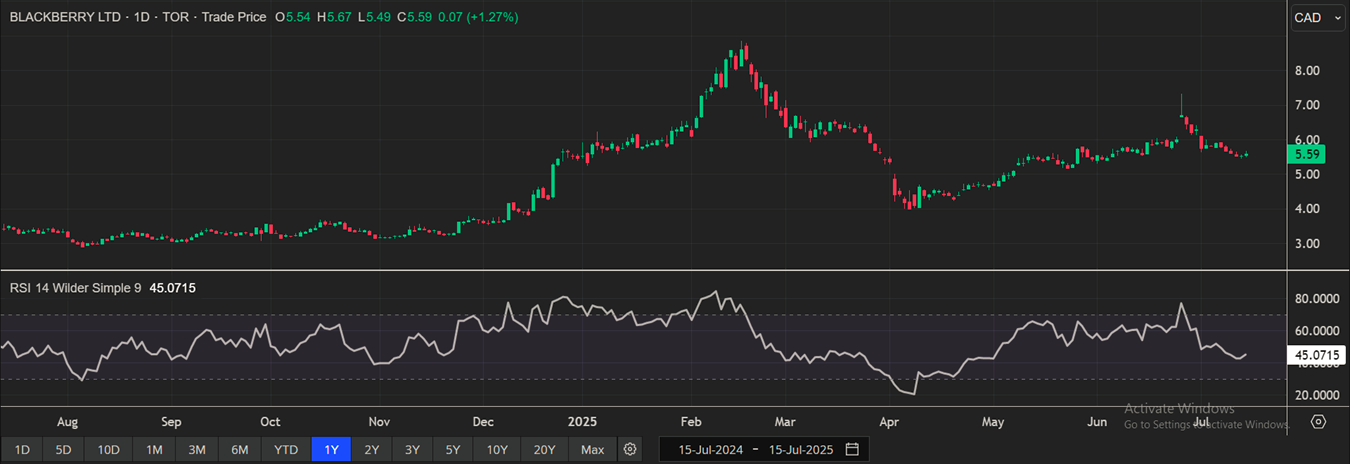Screen dimensions: 1350x464
Task: Open time range settings gear icon
Action: click(x=630, y=450)
